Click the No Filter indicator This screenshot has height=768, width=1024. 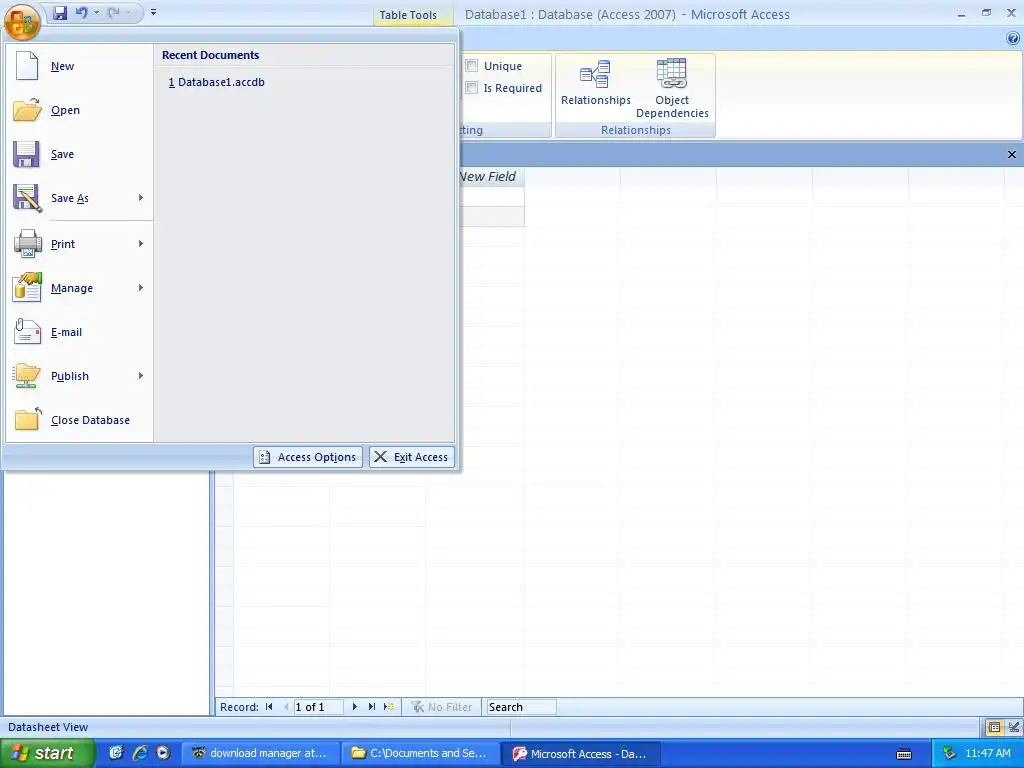click(441, 707)
